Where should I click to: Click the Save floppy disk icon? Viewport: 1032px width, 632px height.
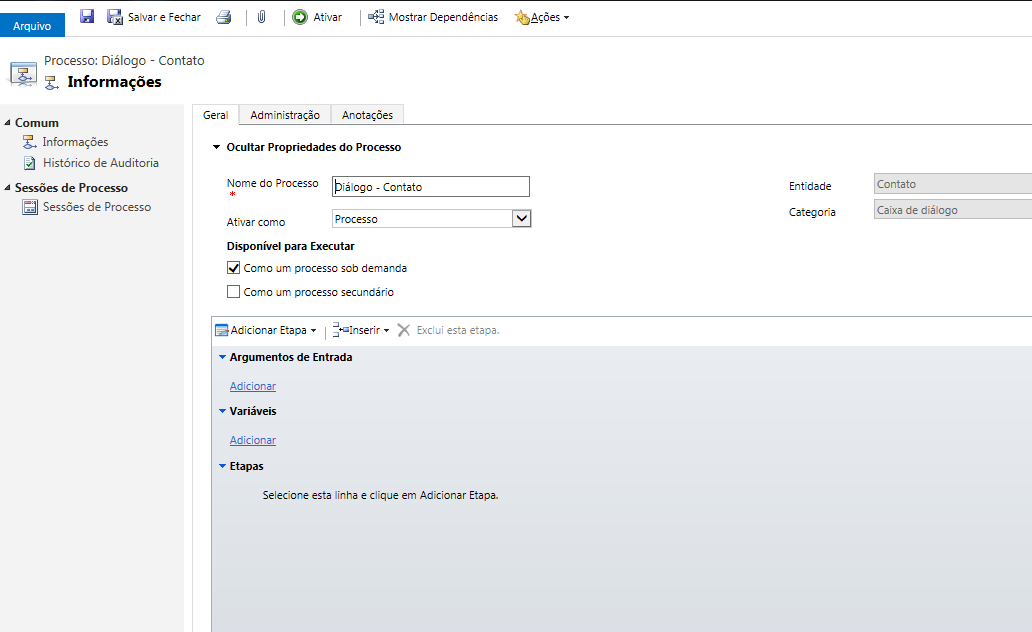point(87,17)
